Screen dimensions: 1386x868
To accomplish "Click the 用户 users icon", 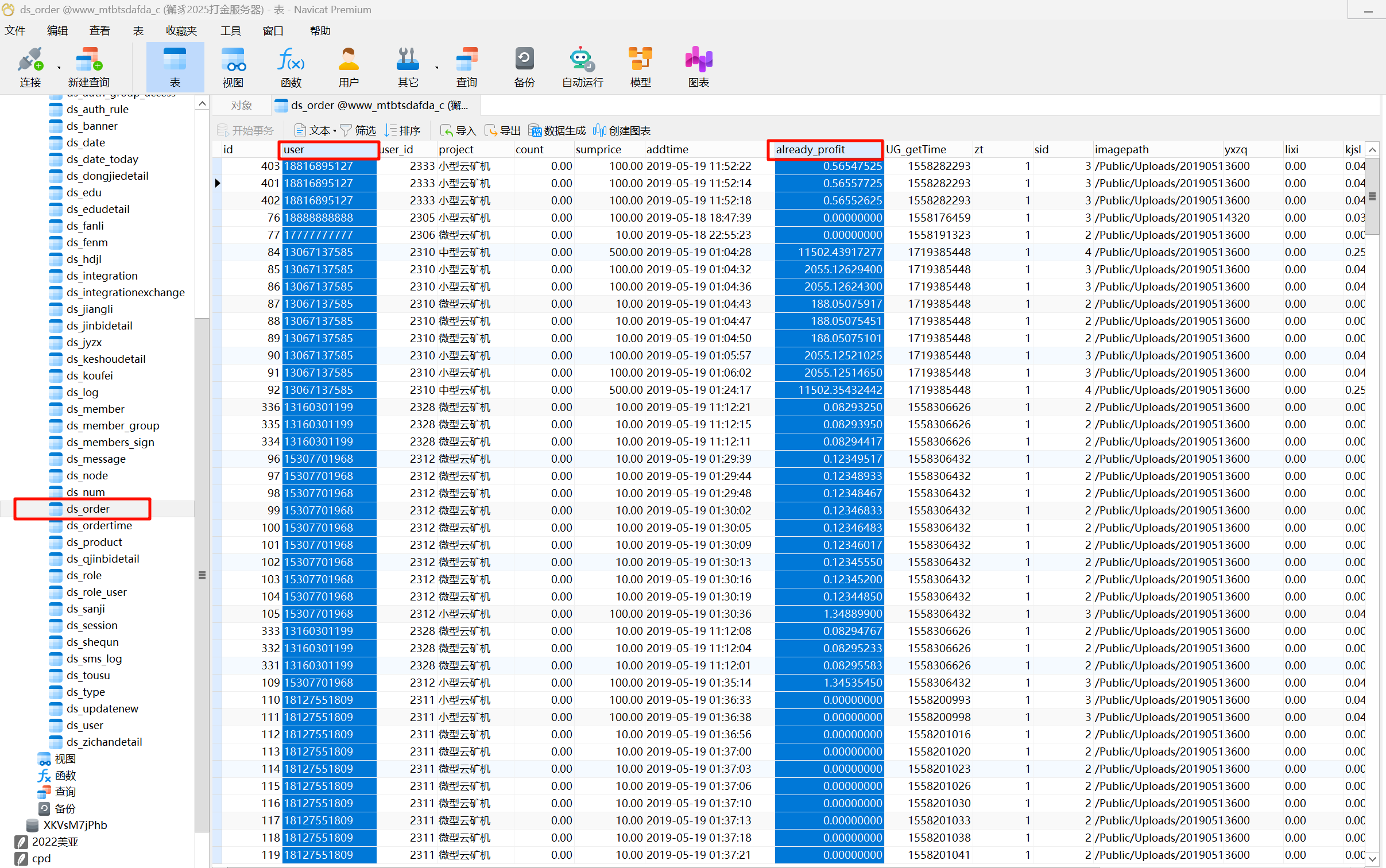I will pos(349,60).
